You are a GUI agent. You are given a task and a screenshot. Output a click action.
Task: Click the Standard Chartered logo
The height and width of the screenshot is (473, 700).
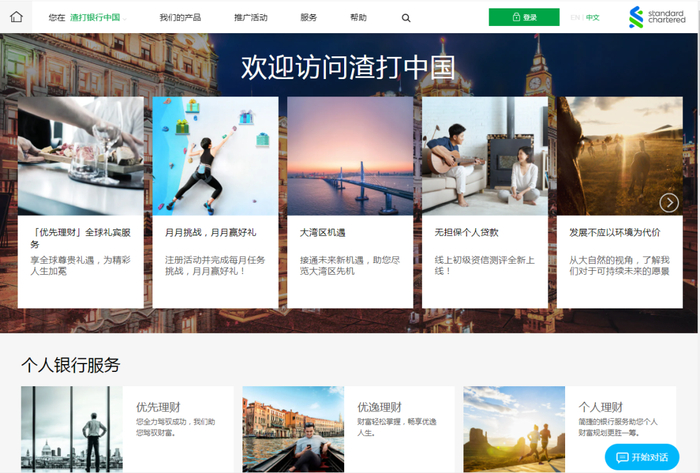click(x=657, y=17)
